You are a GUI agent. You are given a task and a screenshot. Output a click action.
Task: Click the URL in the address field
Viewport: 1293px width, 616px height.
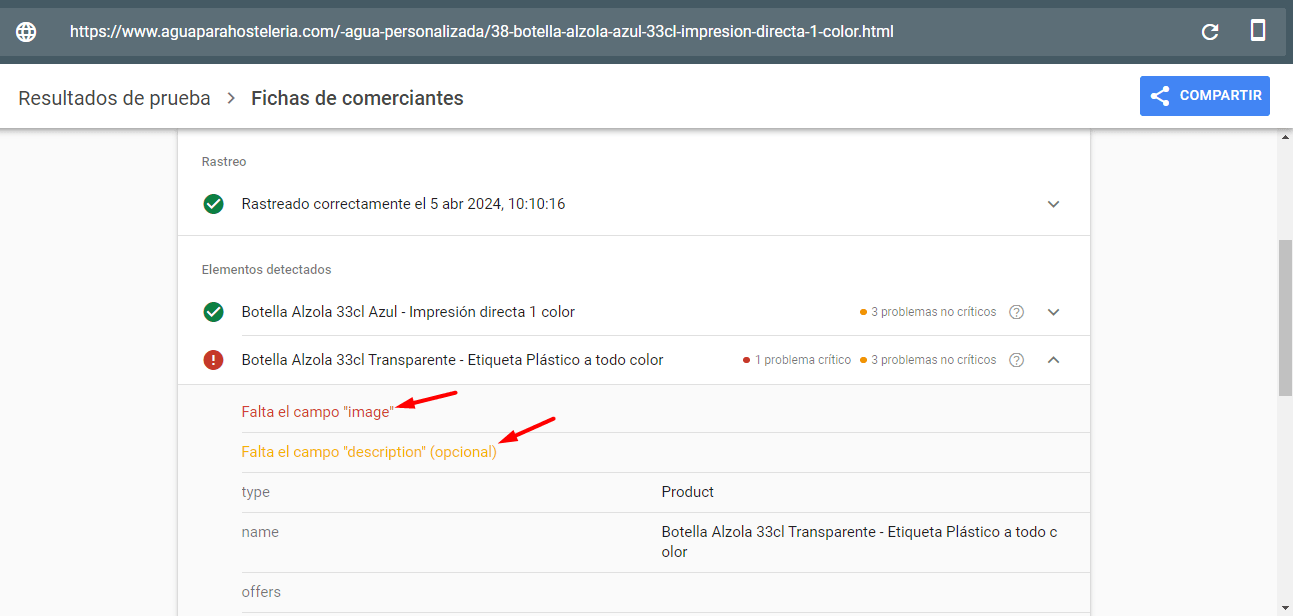[482, 31]
